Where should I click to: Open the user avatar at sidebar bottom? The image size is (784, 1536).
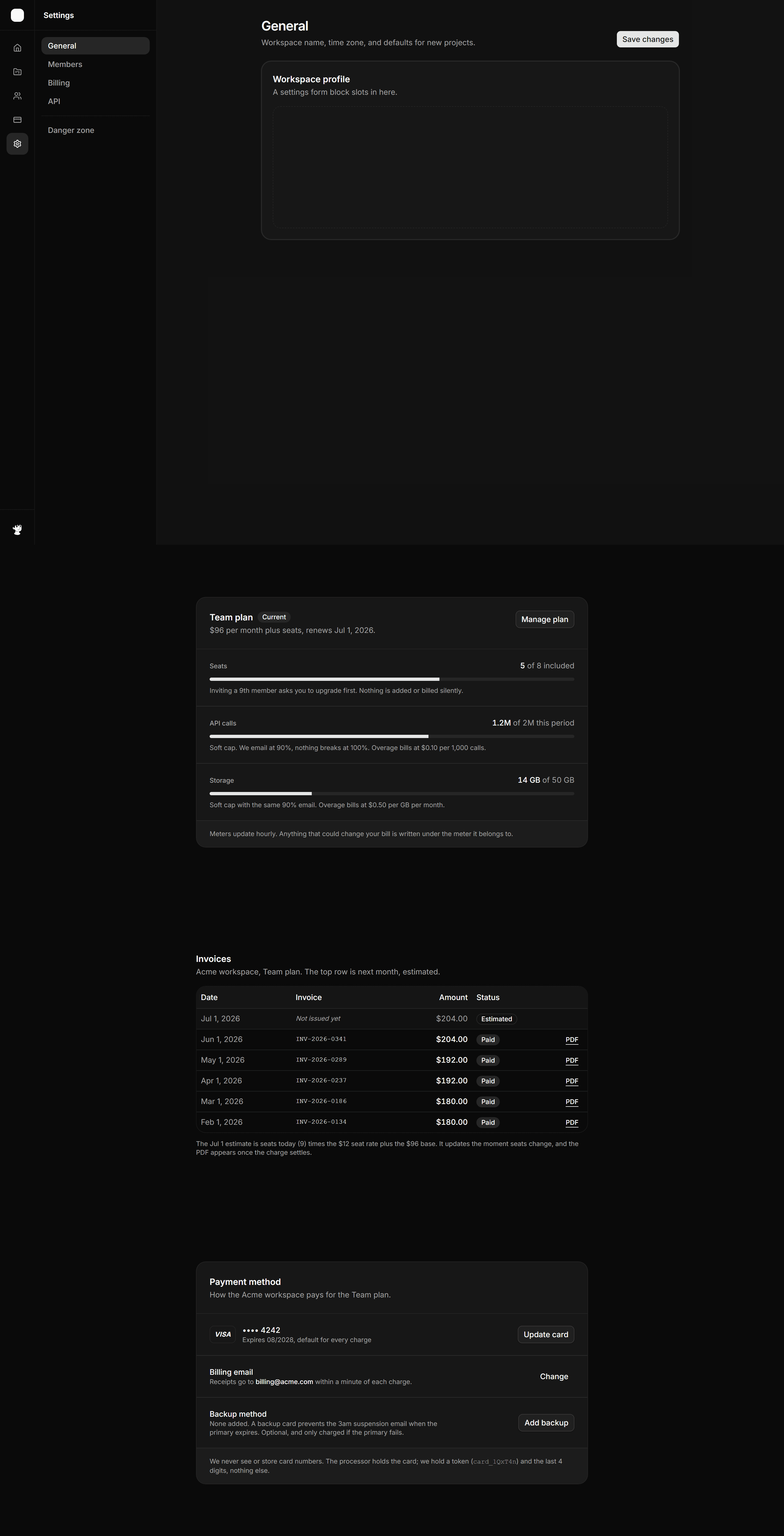[17, 529]
